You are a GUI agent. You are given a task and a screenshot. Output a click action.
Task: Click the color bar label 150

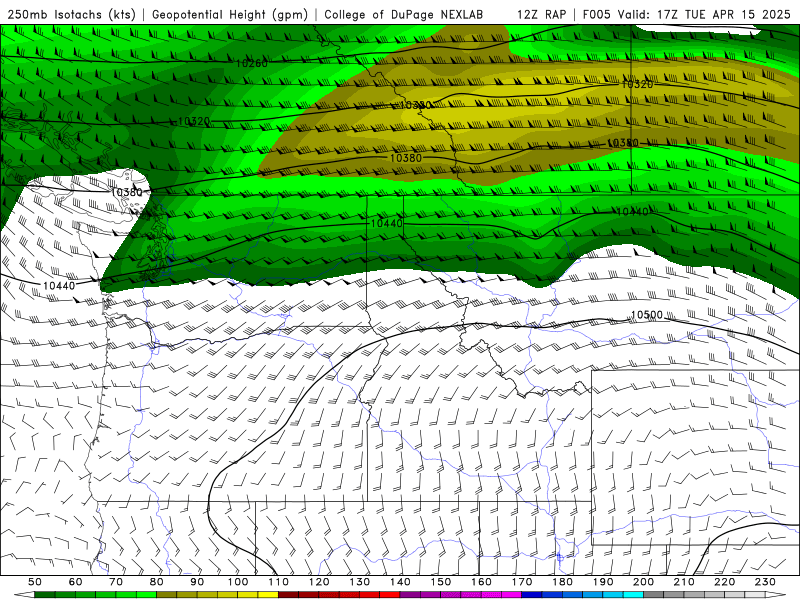click(441, 582)
